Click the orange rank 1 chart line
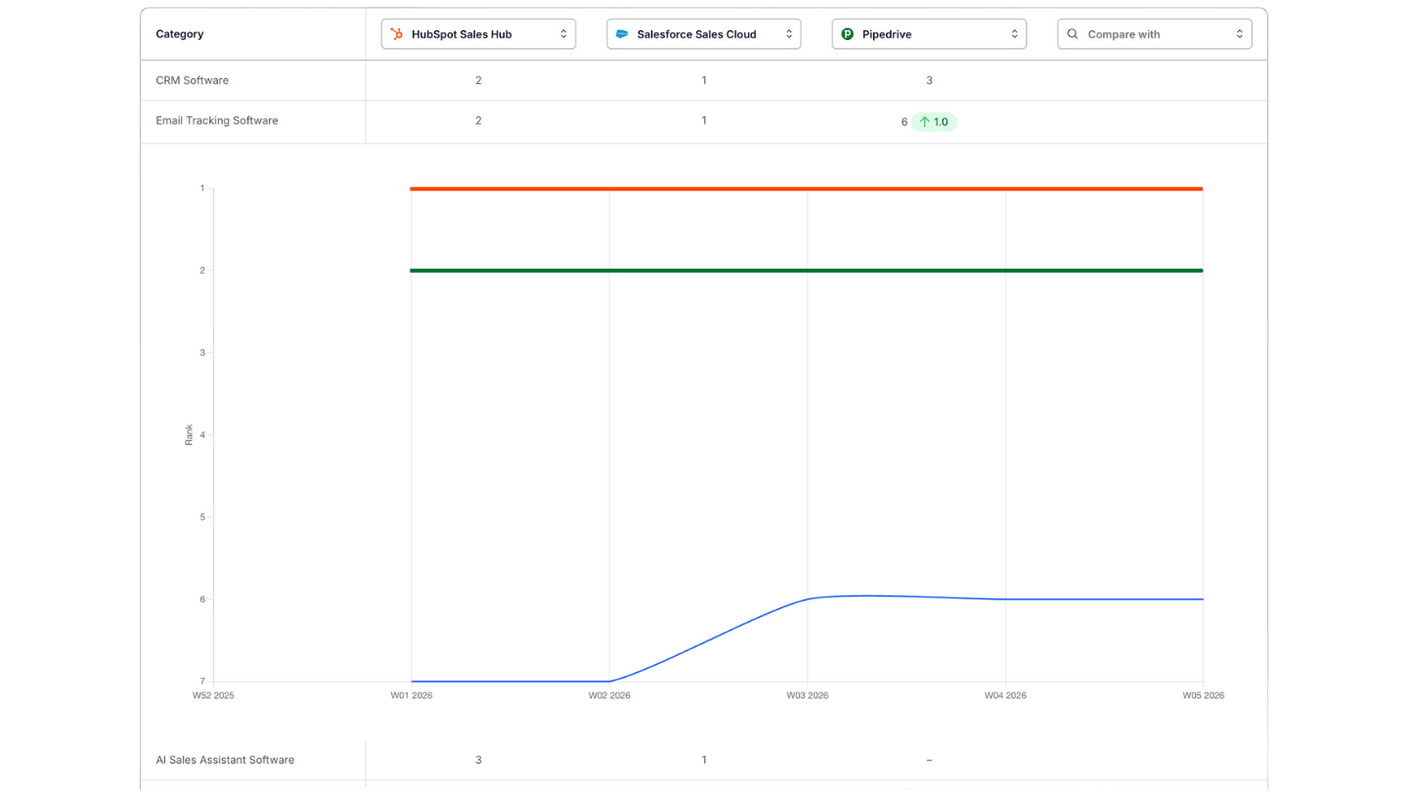The height and width of the screenshot is (792, 1408). click(806, 188)
